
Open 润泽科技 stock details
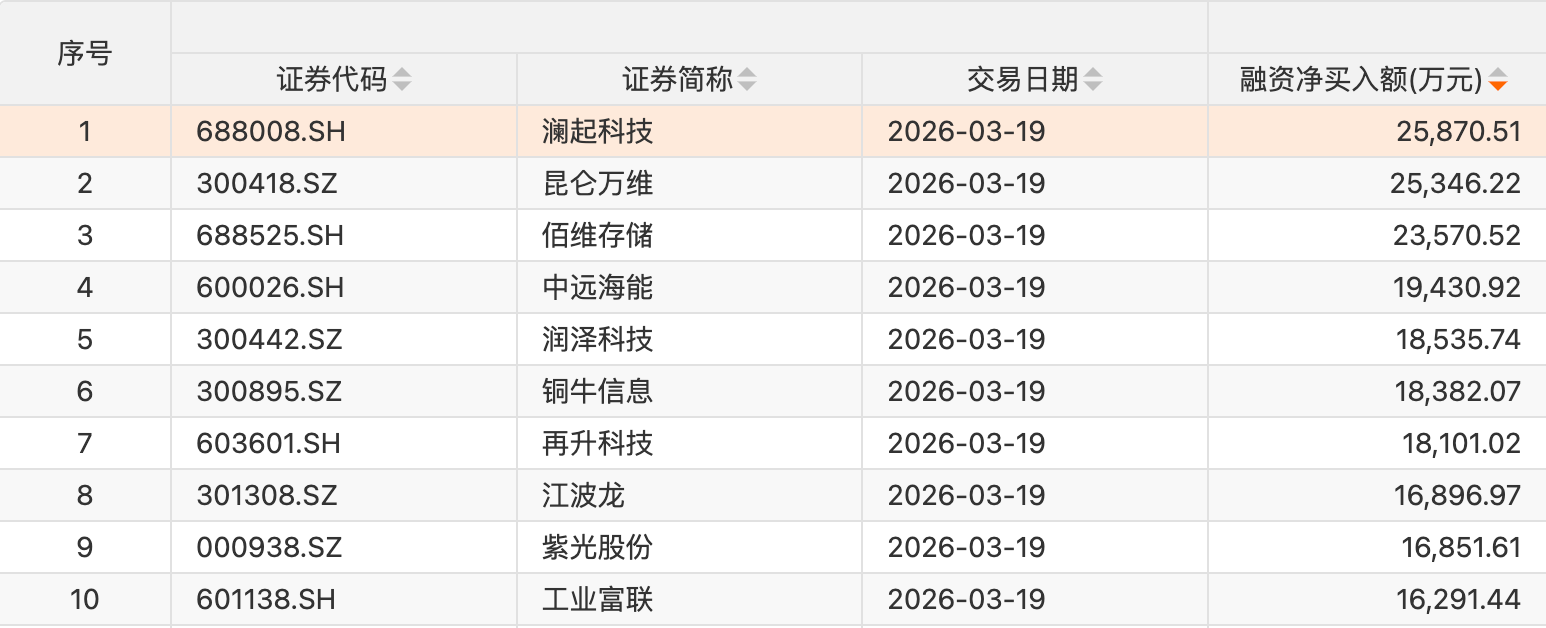[x=598, y=339]
